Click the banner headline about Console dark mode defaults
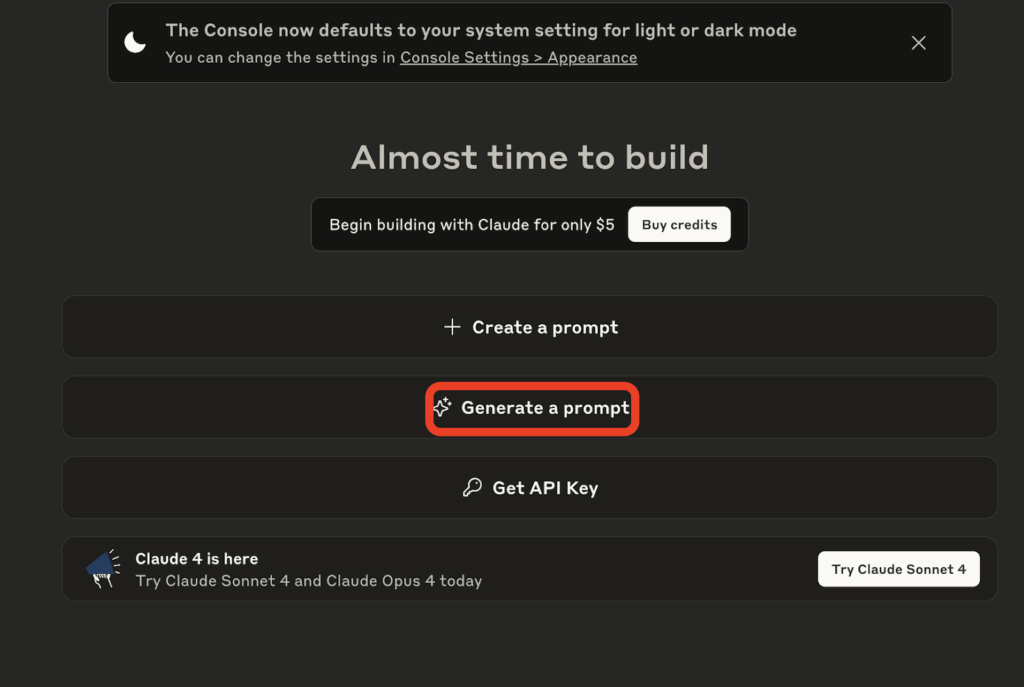 [x=481, y=30]
